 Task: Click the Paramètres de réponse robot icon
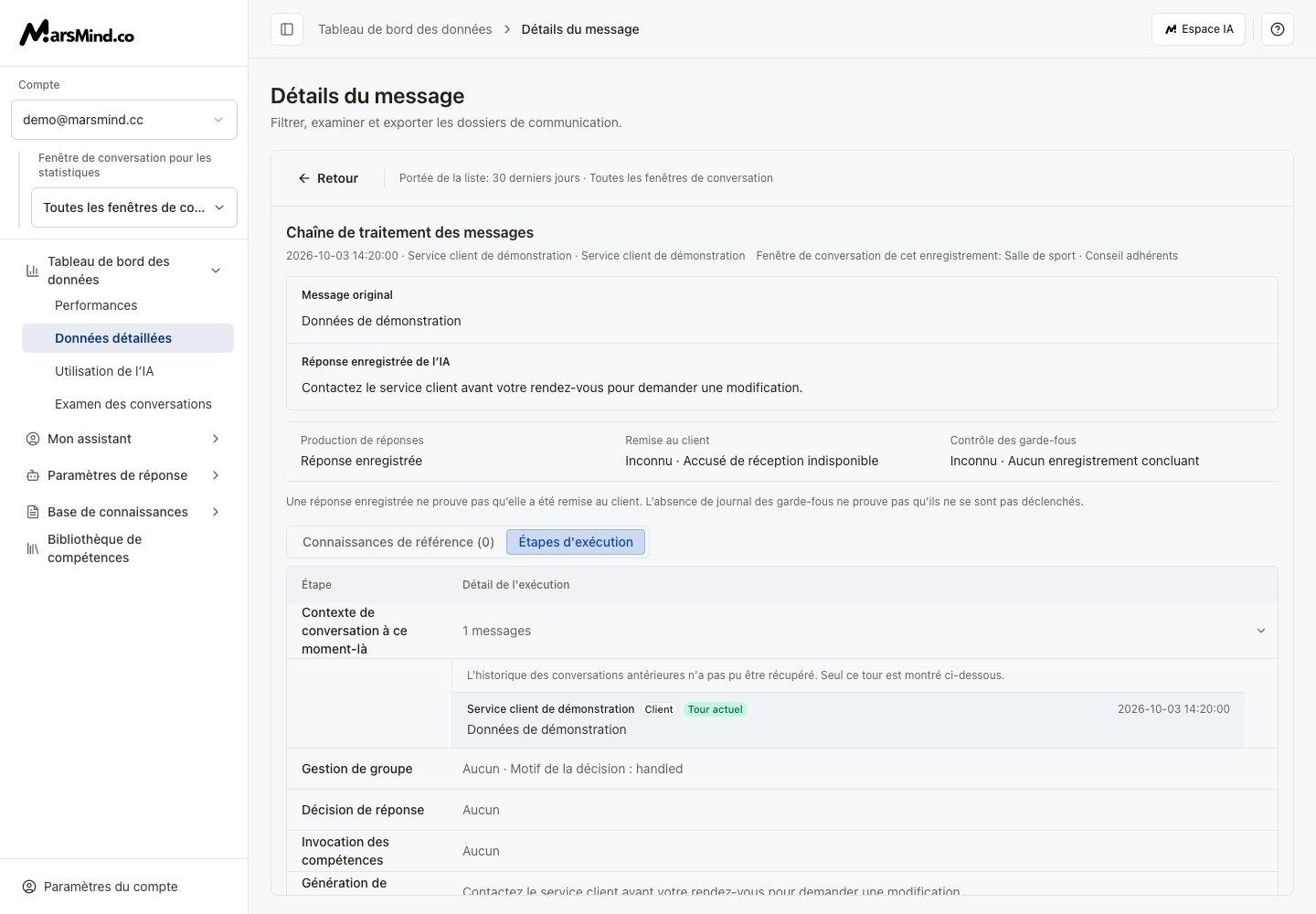coord(33,475)
